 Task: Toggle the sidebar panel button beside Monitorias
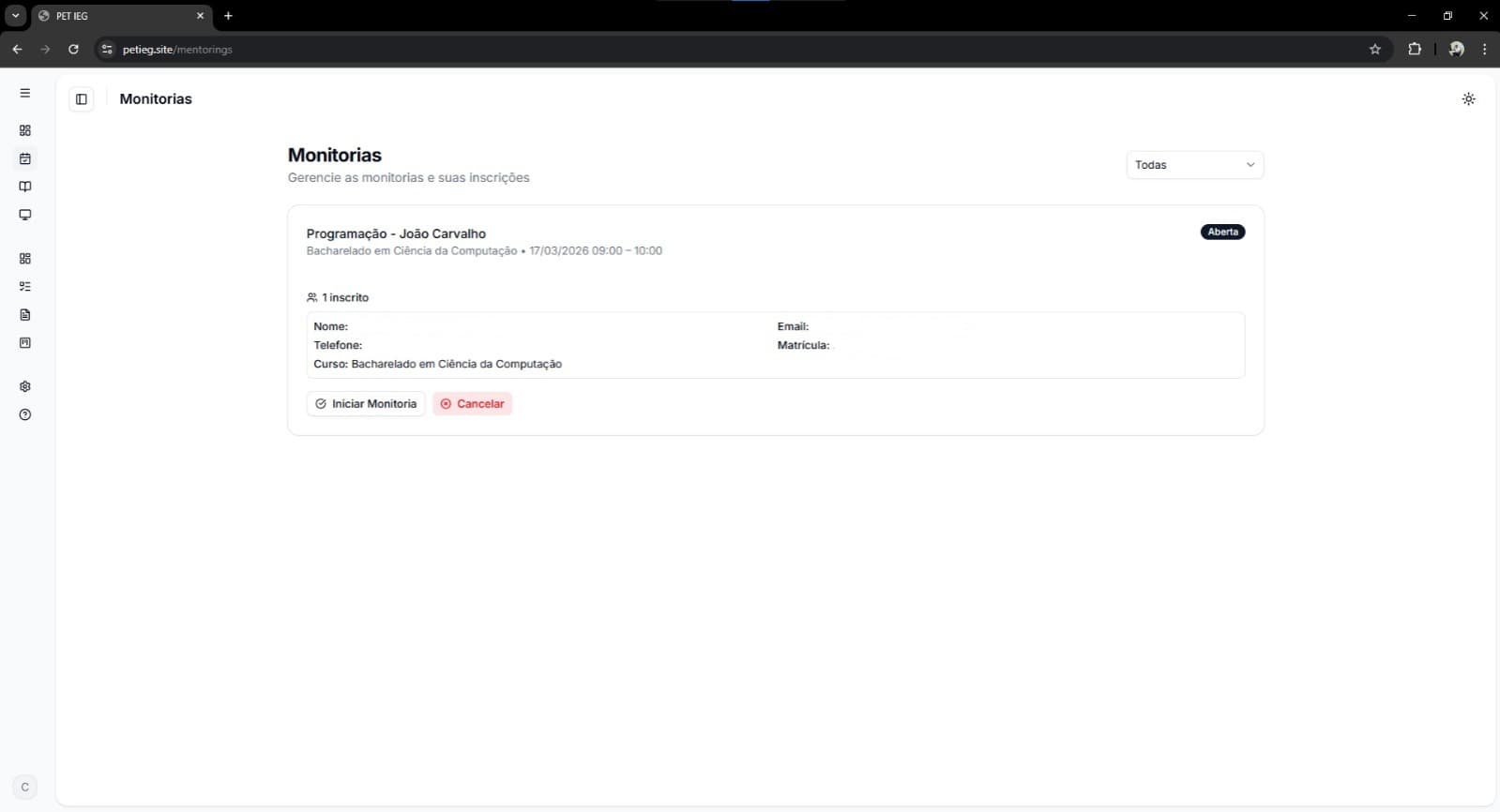pos(82,99)
